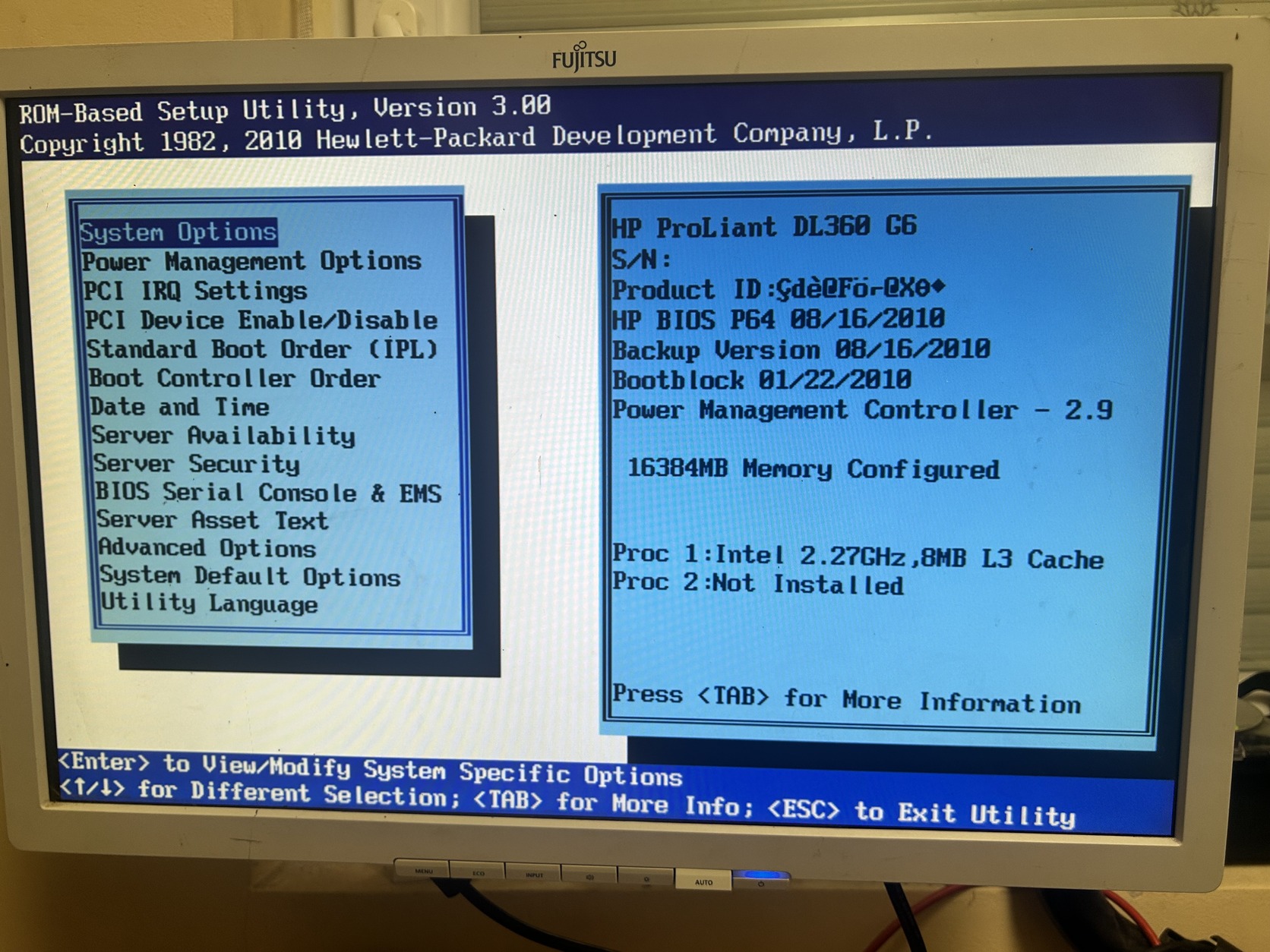Select Server Asset Text
The height and width of the screenshot is (952, 1270).
[213, 521]
